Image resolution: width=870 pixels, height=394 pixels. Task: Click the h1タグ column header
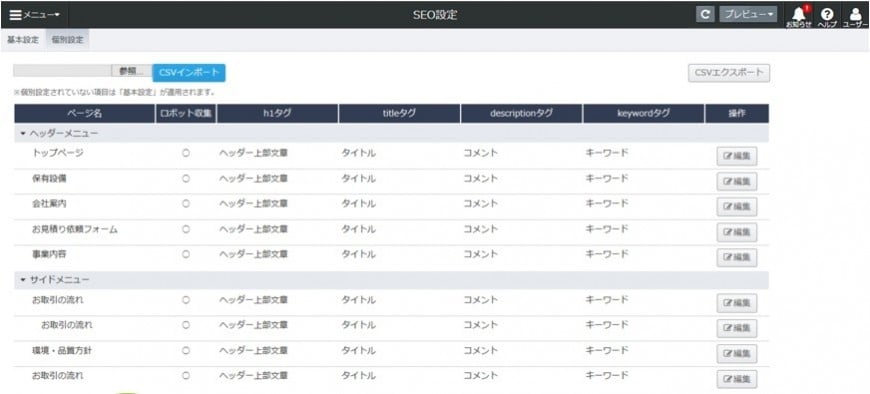point(277,113)
